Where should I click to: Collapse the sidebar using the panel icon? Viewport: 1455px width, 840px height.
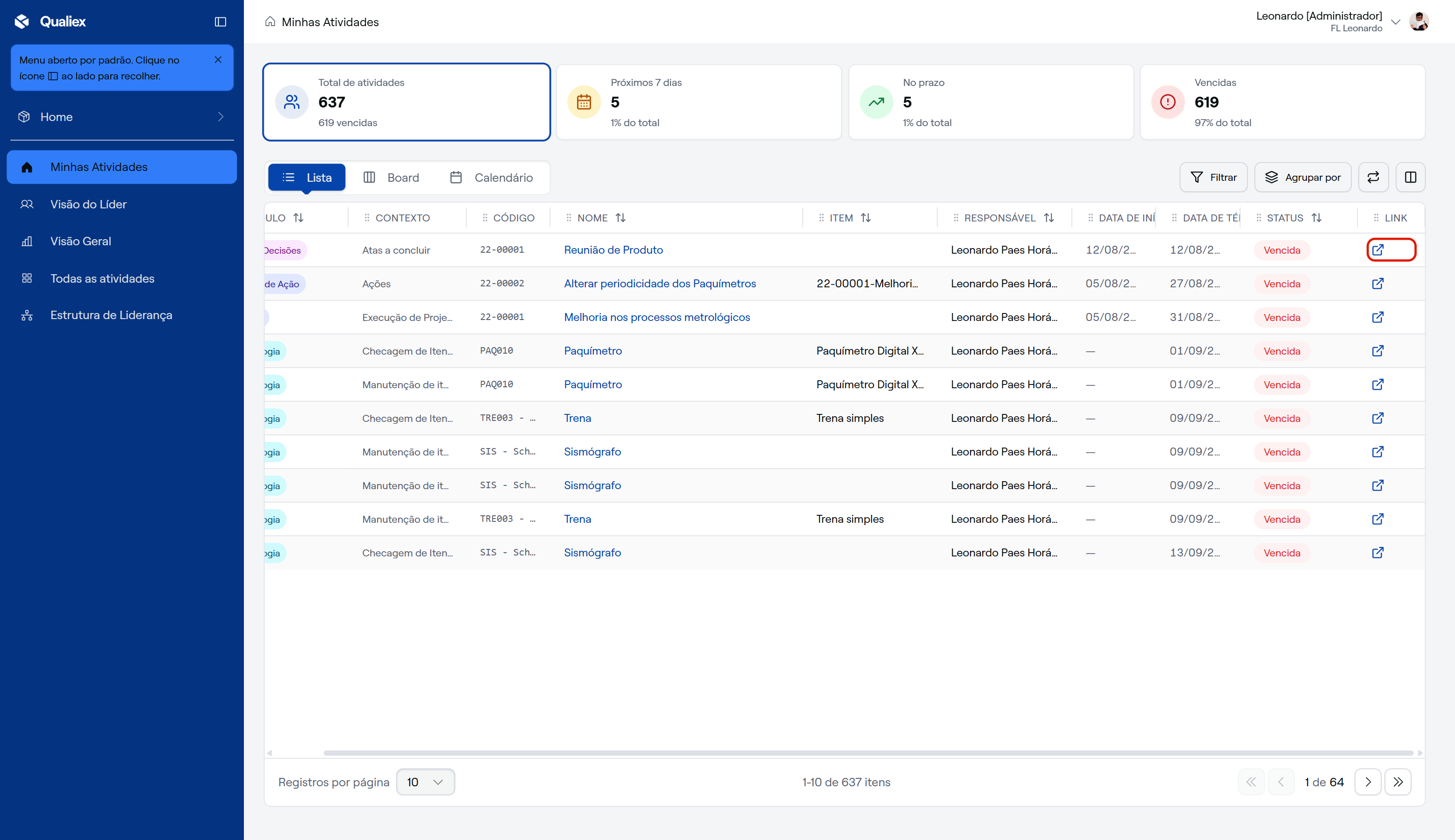click(x=221, y=22)
